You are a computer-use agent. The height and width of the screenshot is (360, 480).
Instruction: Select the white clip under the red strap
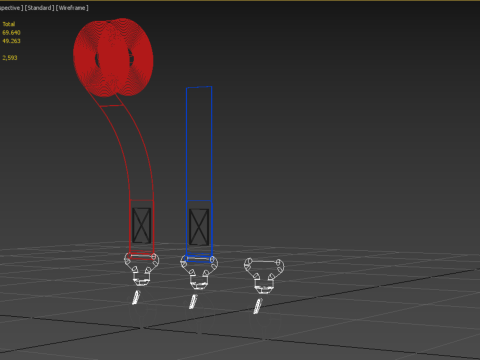click(x=142, y=269)
